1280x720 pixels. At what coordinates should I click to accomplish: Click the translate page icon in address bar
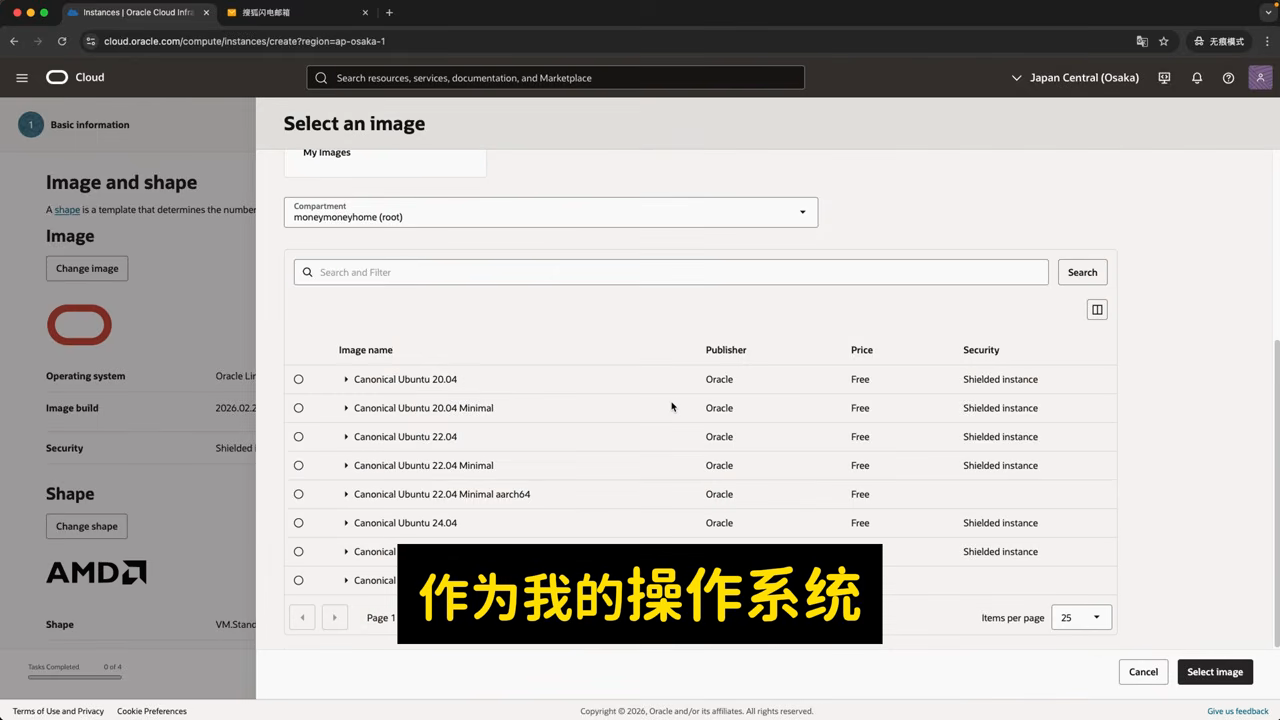coord(1142,41)
